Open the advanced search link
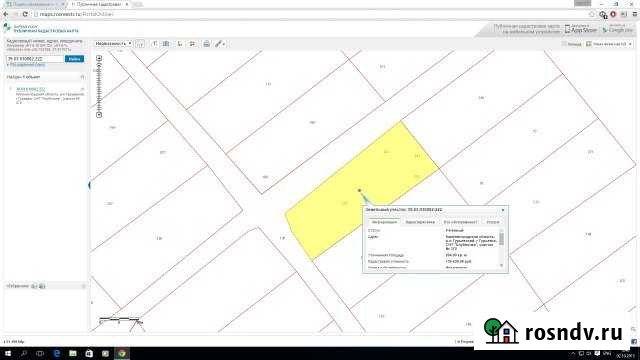 tap(26, 65)
